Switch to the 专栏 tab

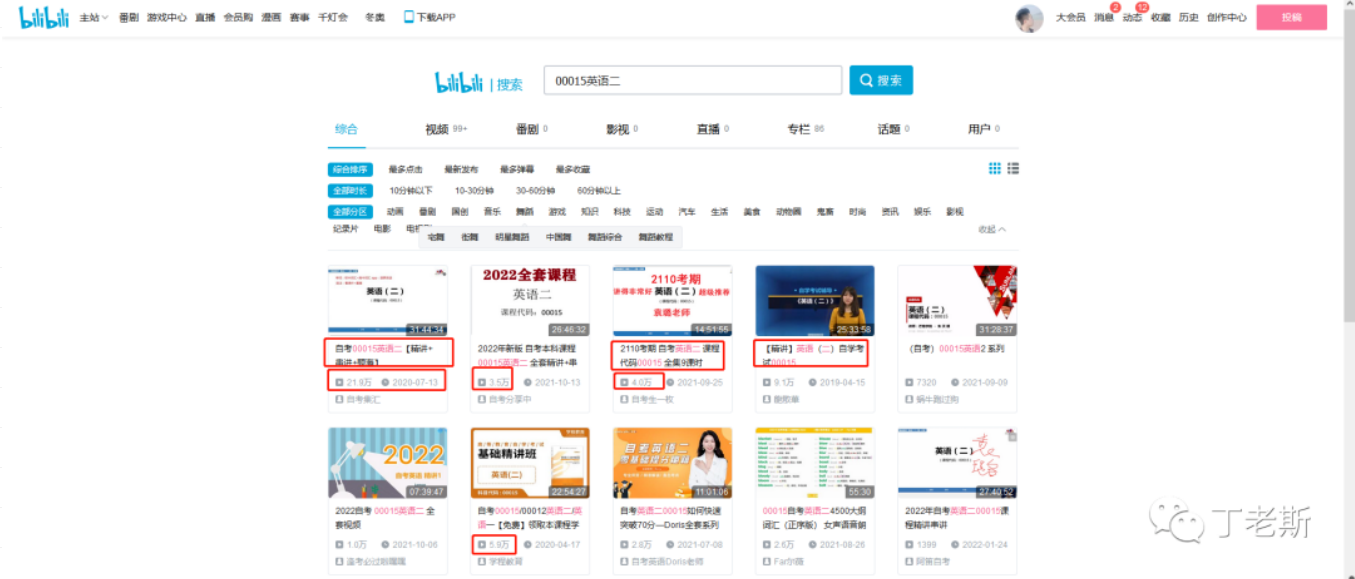[805, 129]
